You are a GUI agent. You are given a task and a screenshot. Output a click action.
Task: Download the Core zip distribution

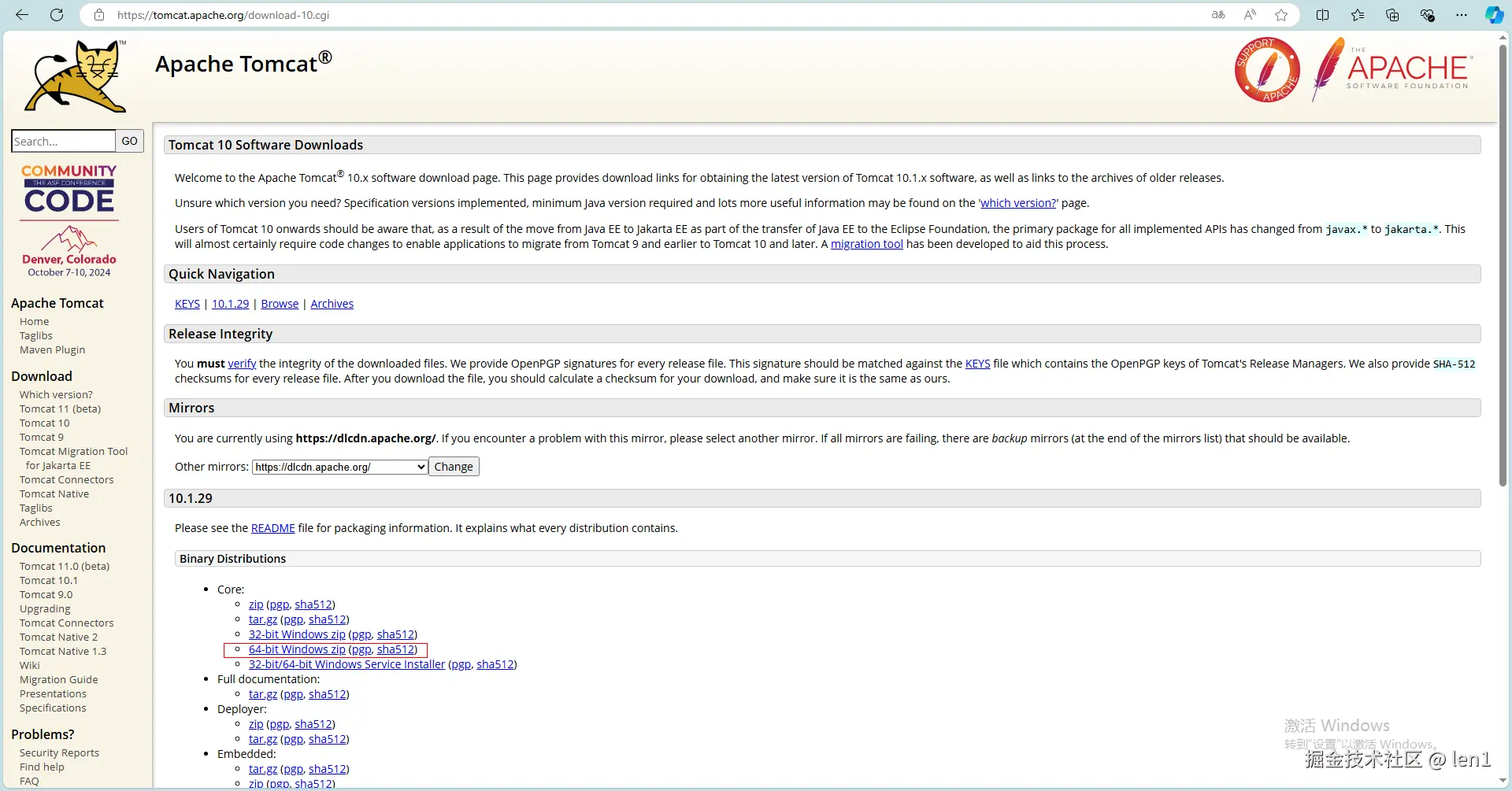point(256,604)
